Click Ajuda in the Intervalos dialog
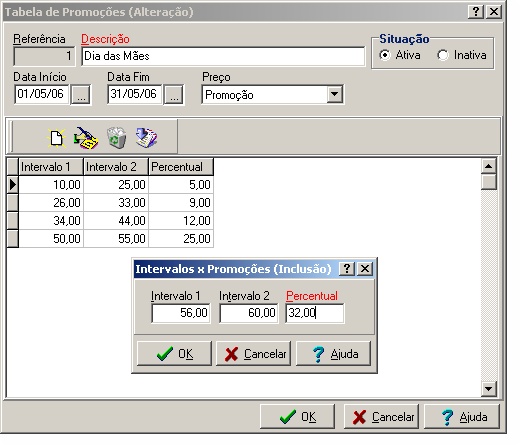 (333, 354)
